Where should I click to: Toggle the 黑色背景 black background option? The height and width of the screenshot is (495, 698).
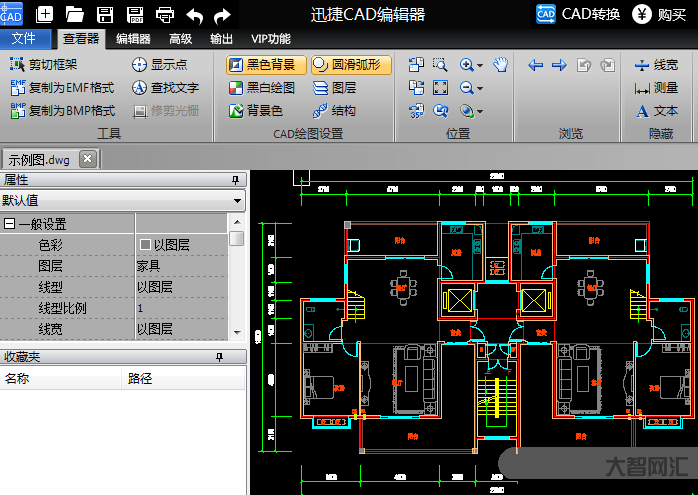pos(262,65)
